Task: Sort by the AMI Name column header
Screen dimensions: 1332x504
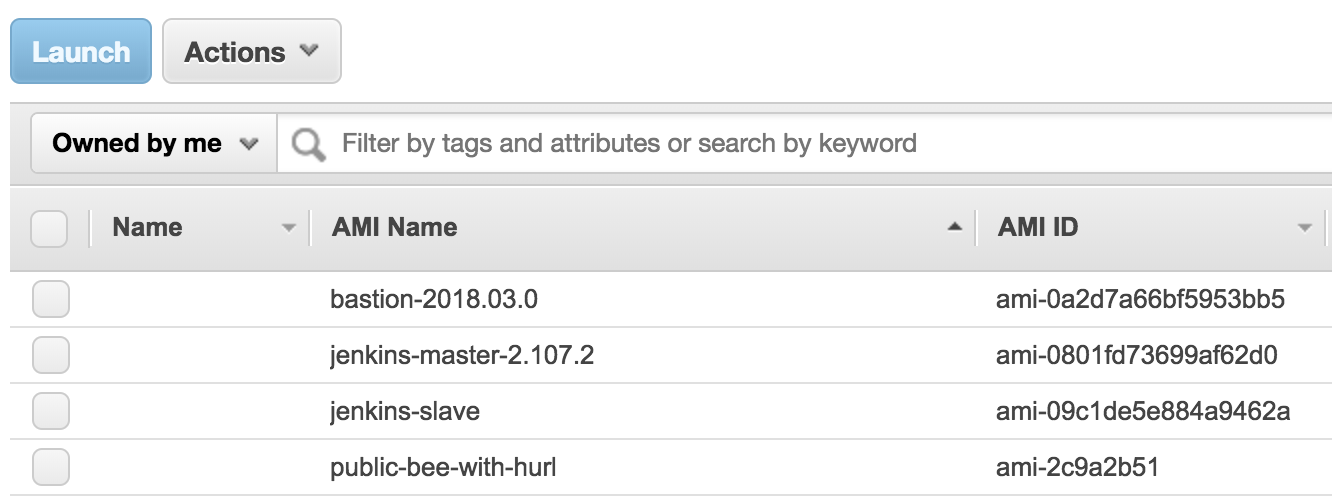Action: (395, 228)
